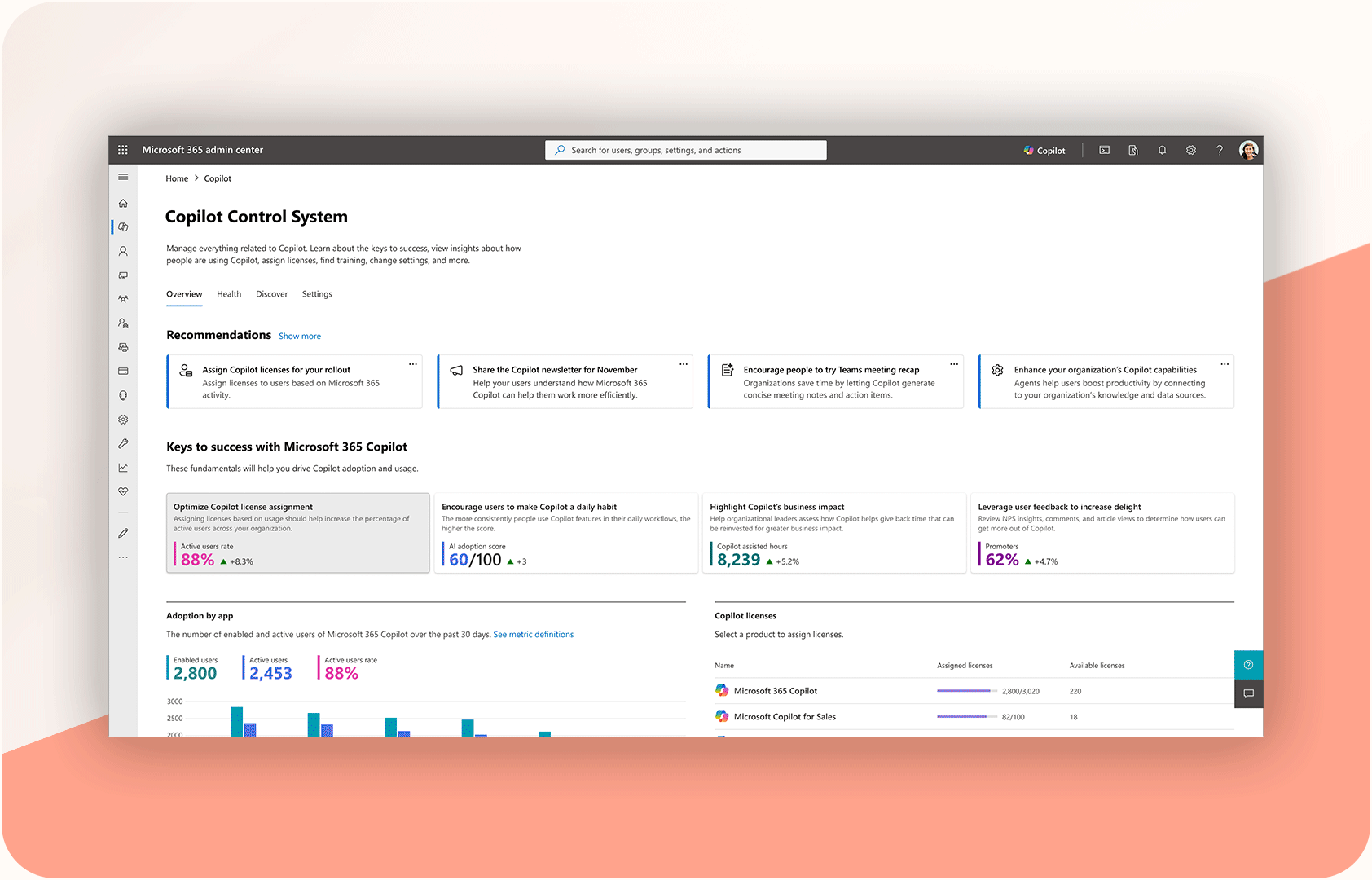Show all sidebar items via ellipsis
Image resolution: width=1372 pixels, height=880 pixels.
123,557
